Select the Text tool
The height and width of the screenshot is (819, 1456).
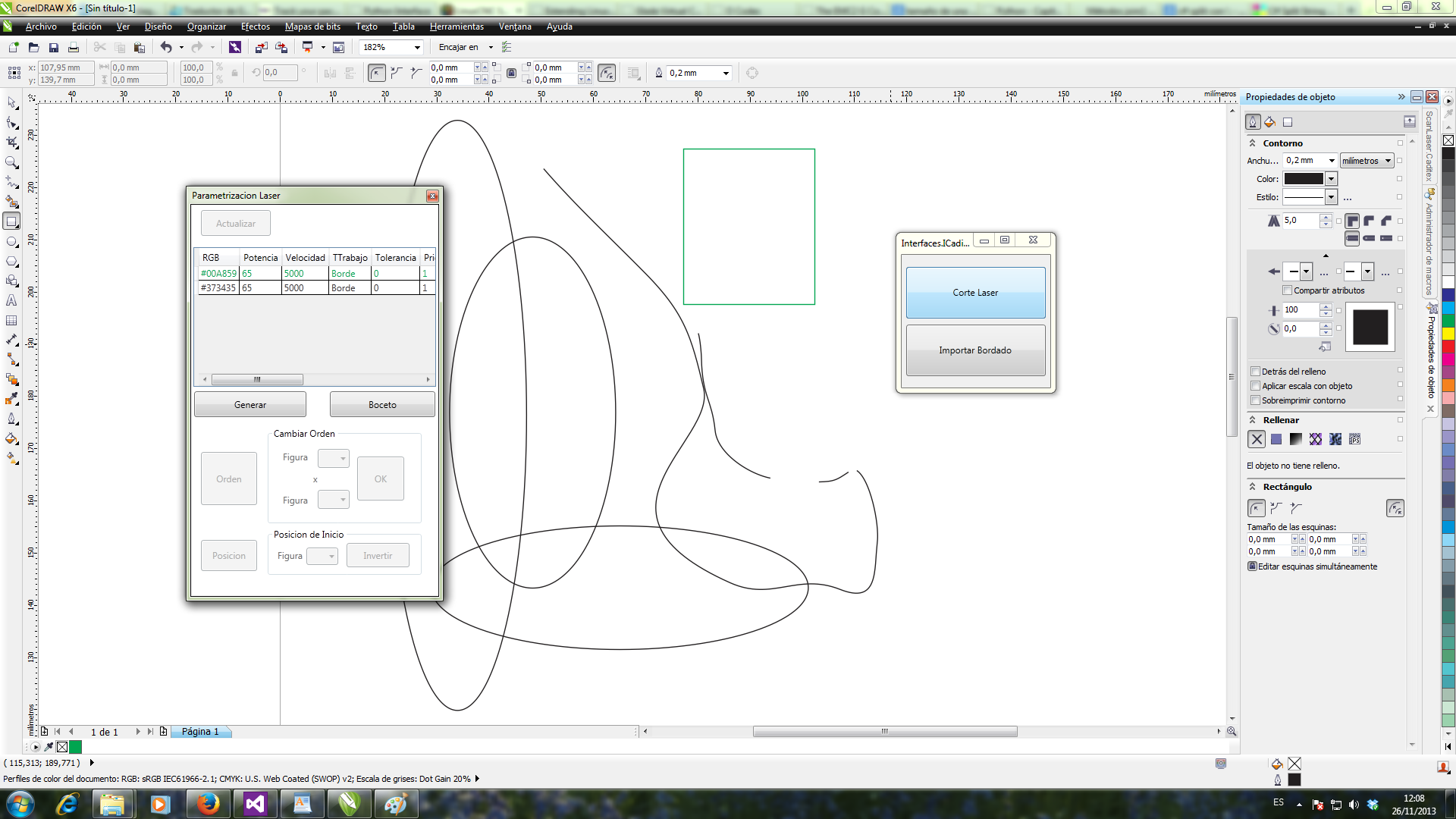click(x=12, y=300)
